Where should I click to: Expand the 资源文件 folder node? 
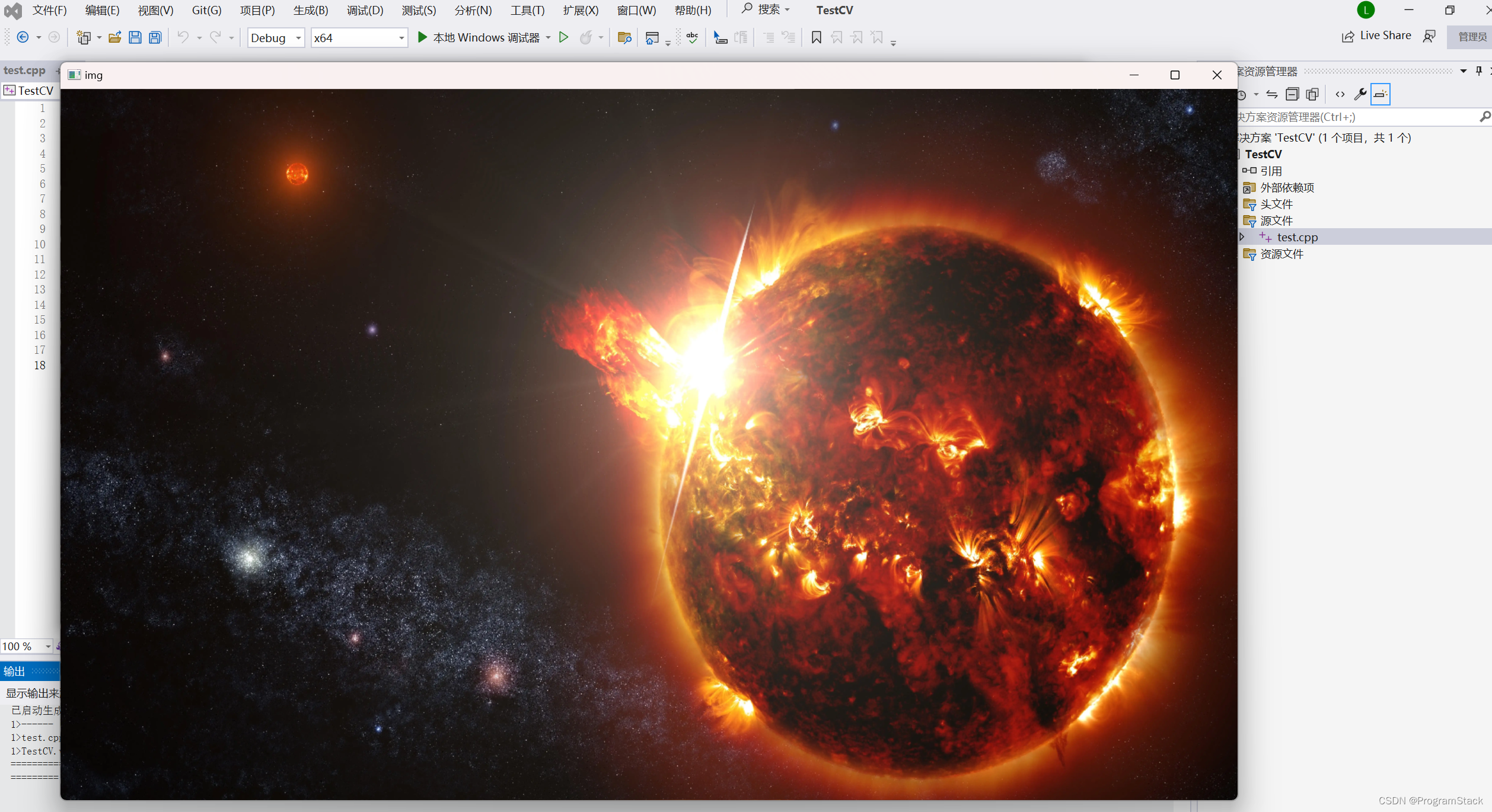point(1244,253)
